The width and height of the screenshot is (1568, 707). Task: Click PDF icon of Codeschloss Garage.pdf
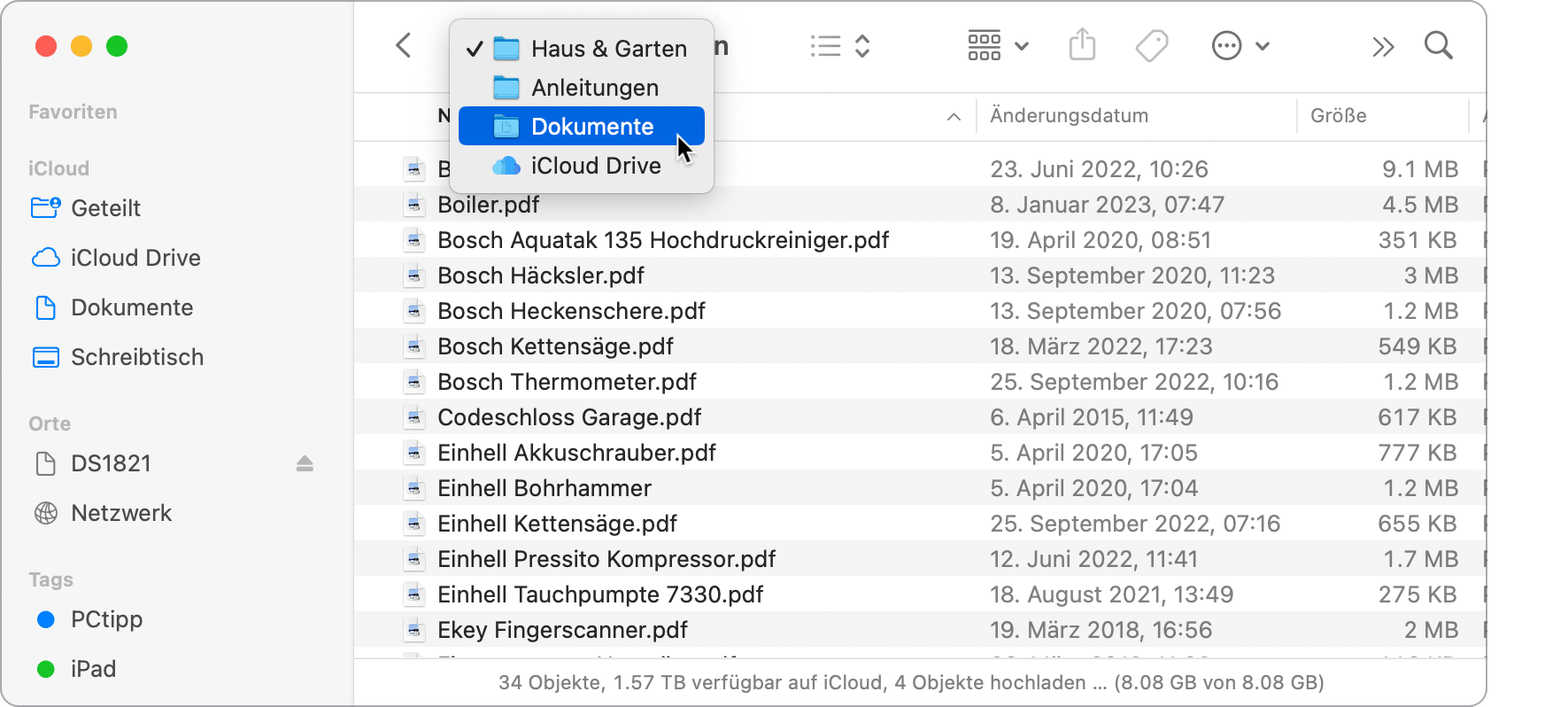[x=413, y=417]
